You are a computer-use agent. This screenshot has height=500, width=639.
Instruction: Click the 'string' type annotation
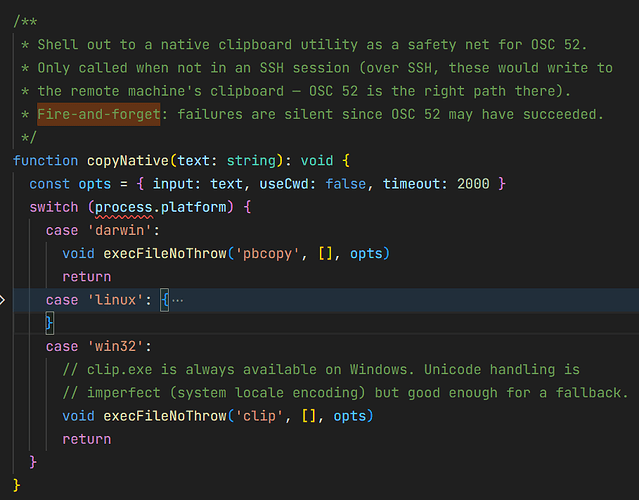click(x=251, y=161)
